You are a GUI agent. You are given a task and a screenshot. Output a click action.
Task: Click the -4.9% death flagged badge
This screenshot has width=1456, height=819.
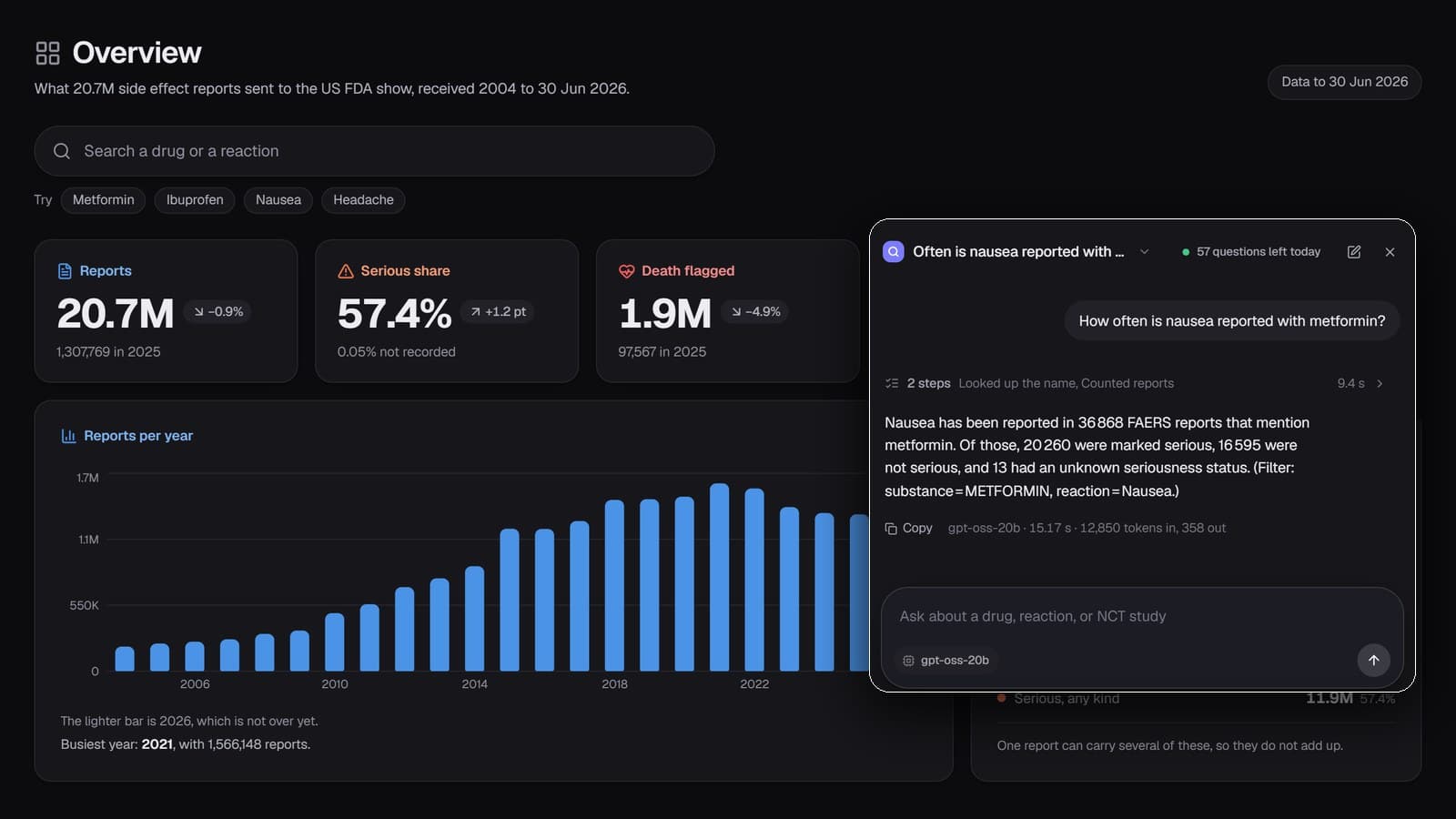(x=754, y=311)
